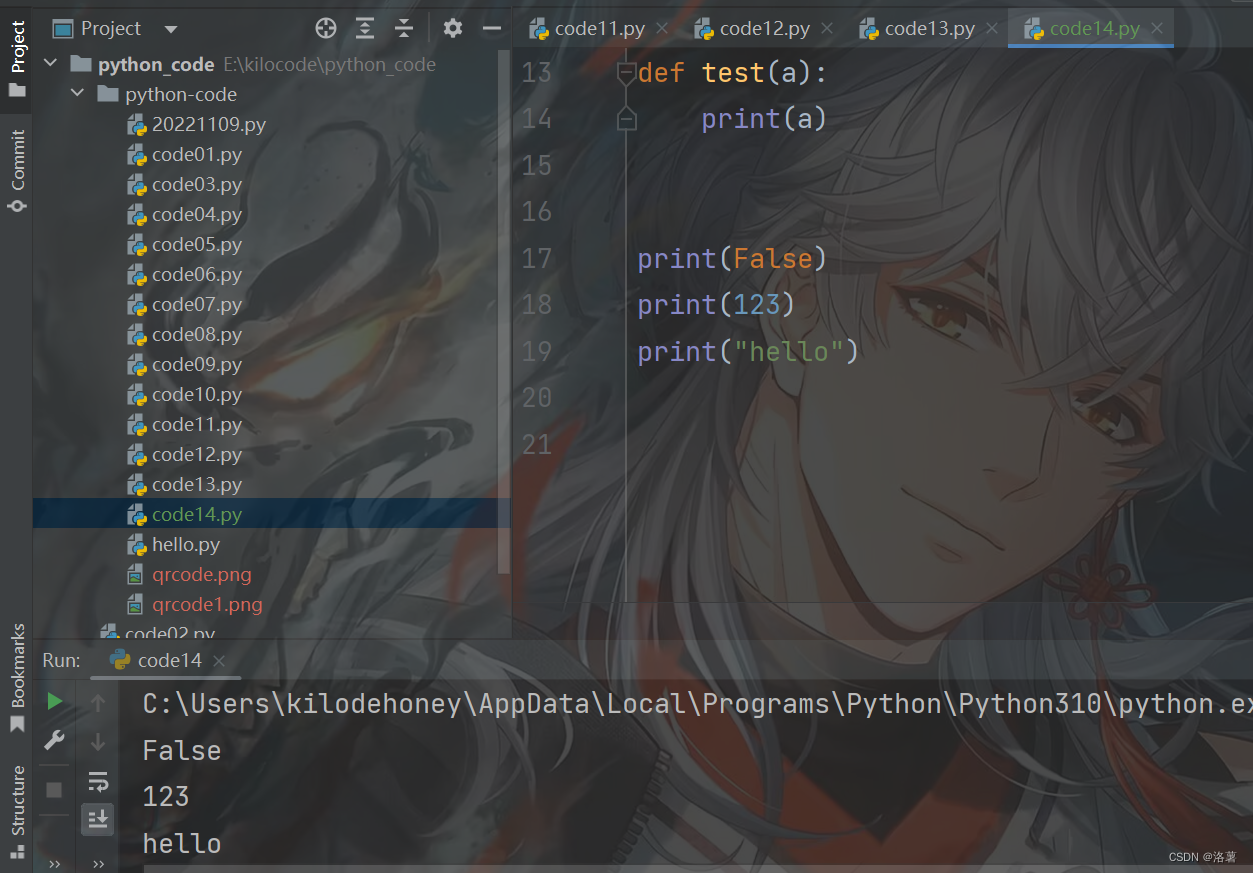Expand more Run toolbar actions chevron
The width and height of the screenshot is (1253, 873).
98,863
